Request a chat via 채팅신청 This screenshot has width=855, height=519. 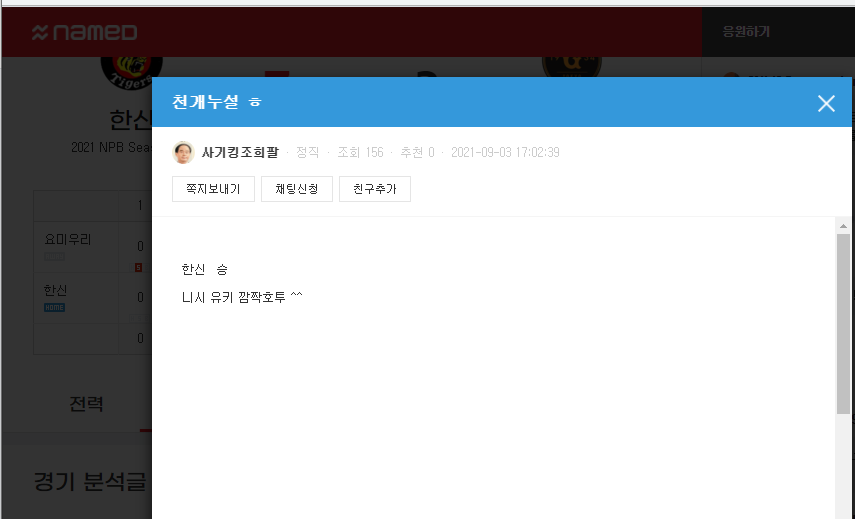tap(297, 189)
